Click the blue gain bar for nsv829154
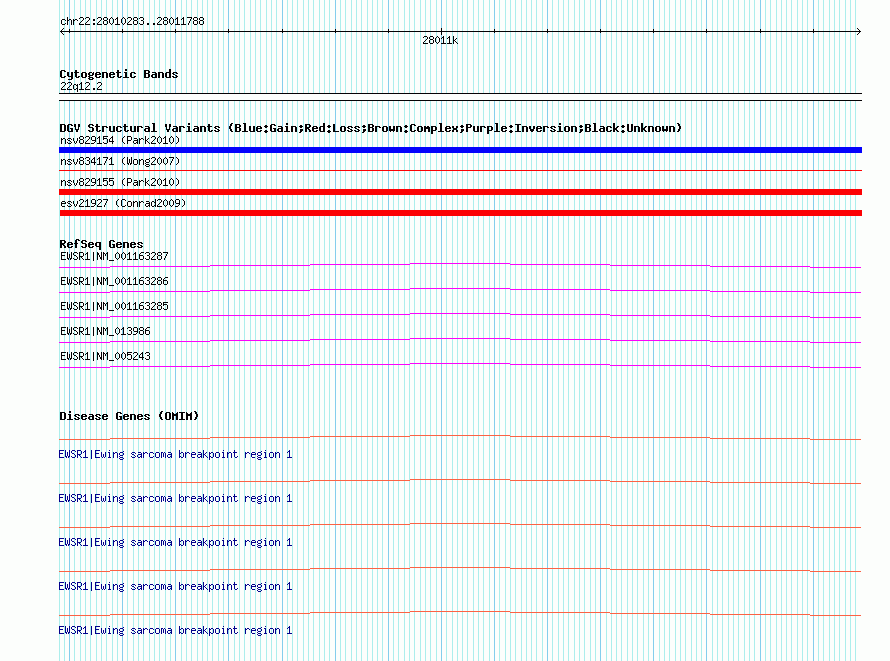 coord(460,150)
